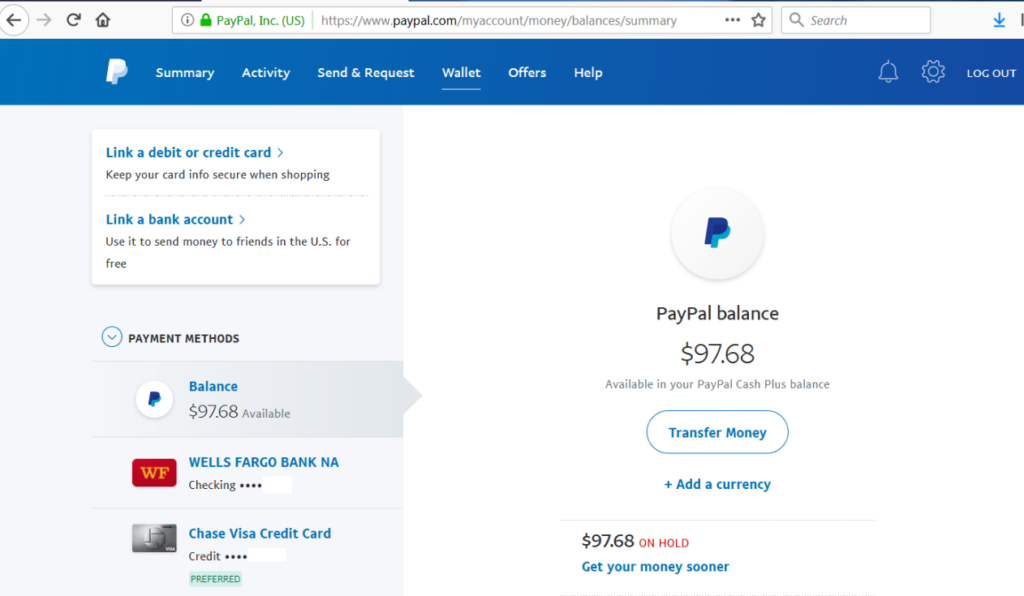Image resolution: width=1024 pixels, height=596 pixels.
Task: Click Link a bank account
Action: [169, 219]
